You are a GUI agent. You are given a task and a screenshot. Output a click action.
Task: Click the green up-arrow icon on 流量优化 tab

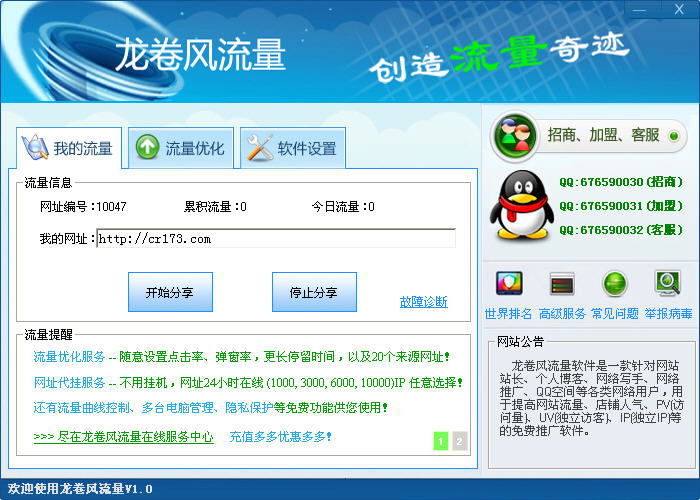pos(147,147)
